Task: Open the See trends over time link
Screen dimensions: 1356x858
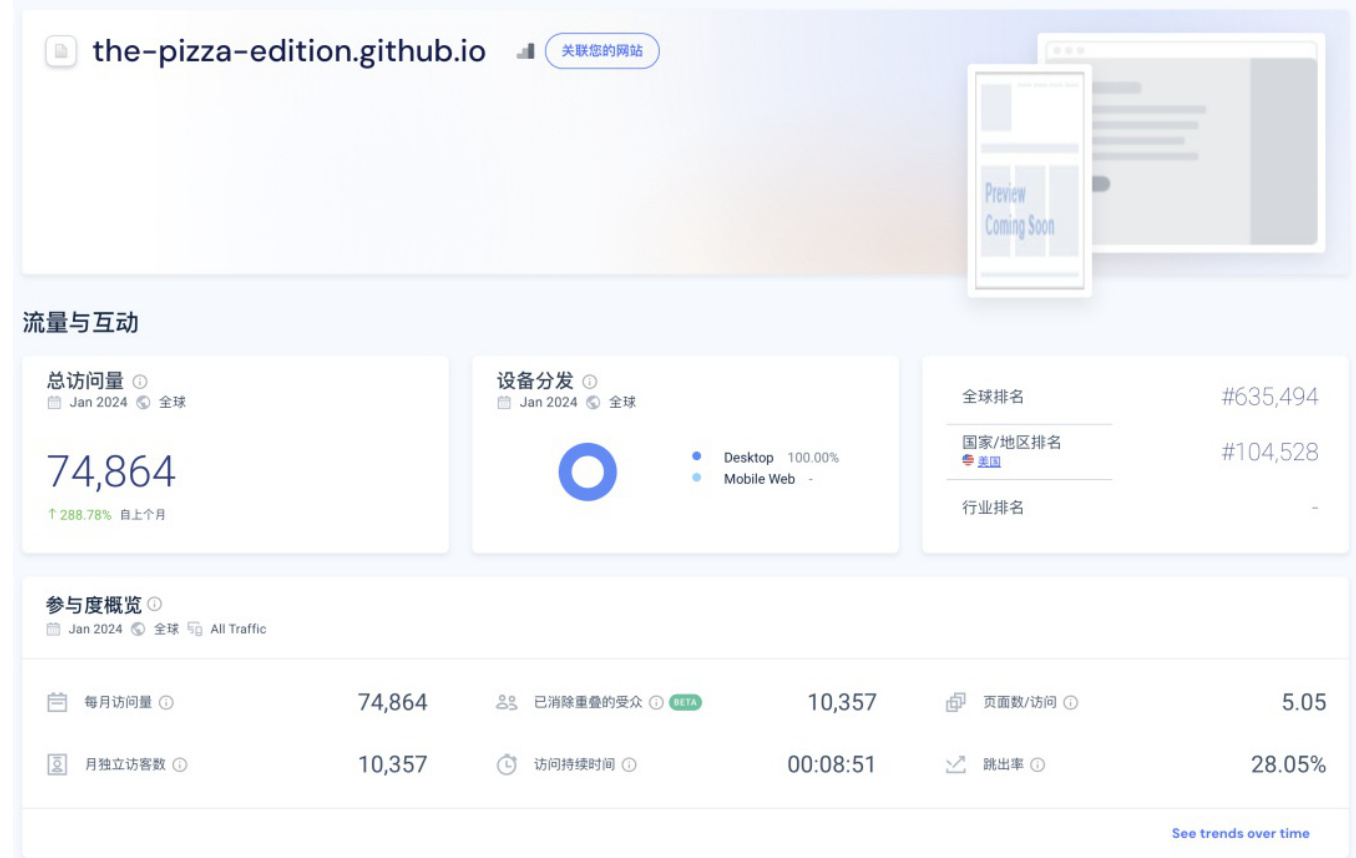Action: (x=1240, y=833)
